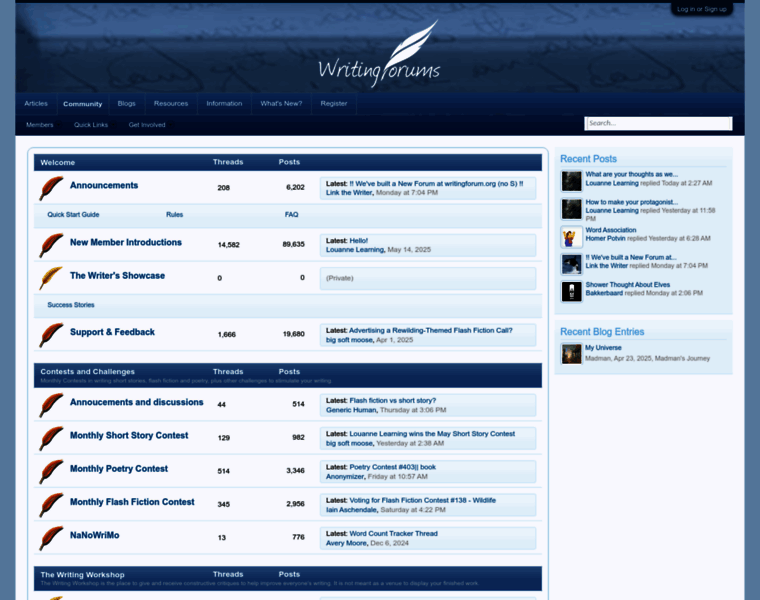Open Homer Potvin avatar next to Word Association
The width and height of the screenshot is (760, 600).
pyautogui.click(x=571, y=237)
